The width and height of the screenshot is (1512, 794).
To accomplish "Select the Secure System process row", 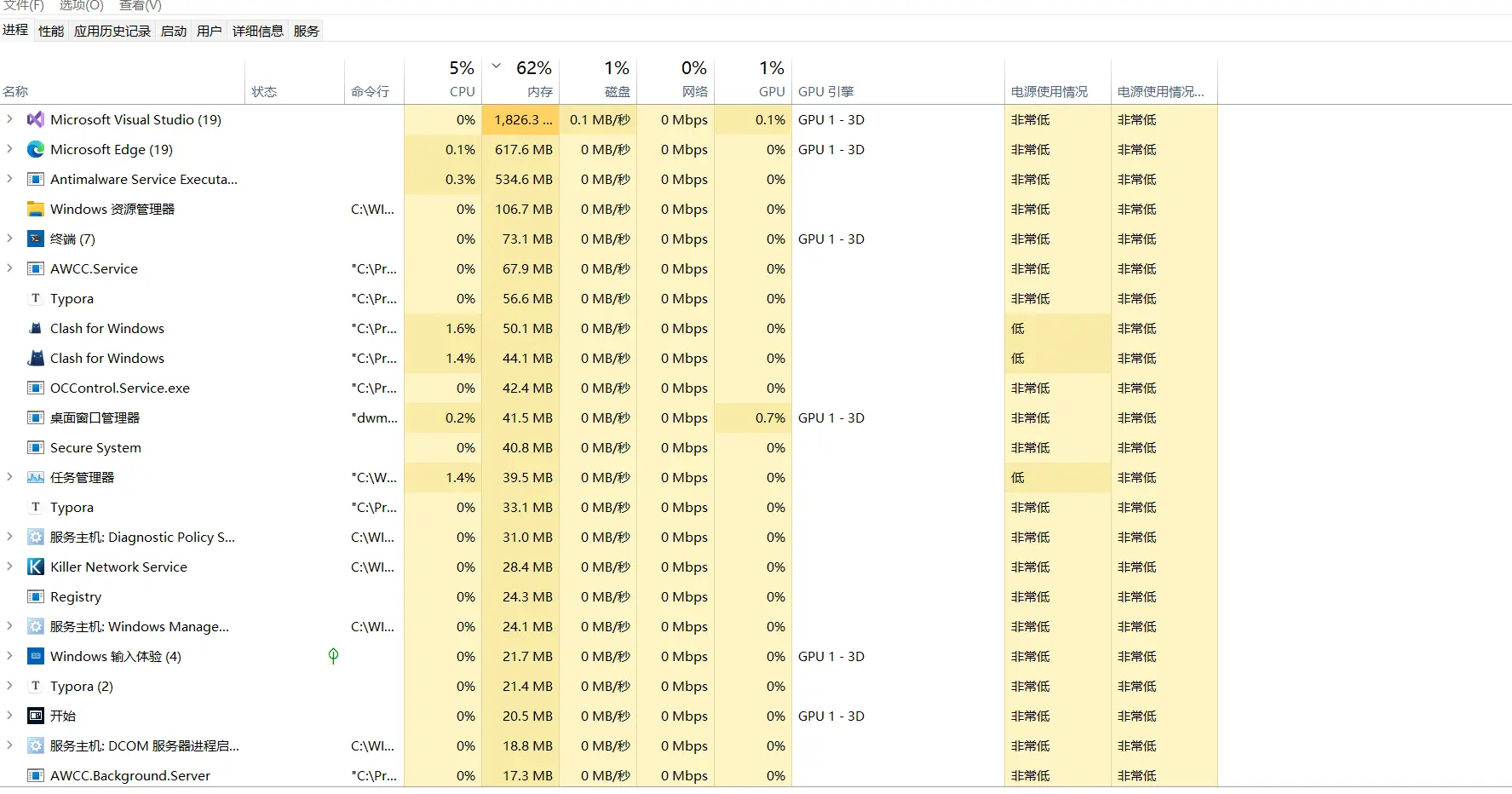I will coord(95,448).
